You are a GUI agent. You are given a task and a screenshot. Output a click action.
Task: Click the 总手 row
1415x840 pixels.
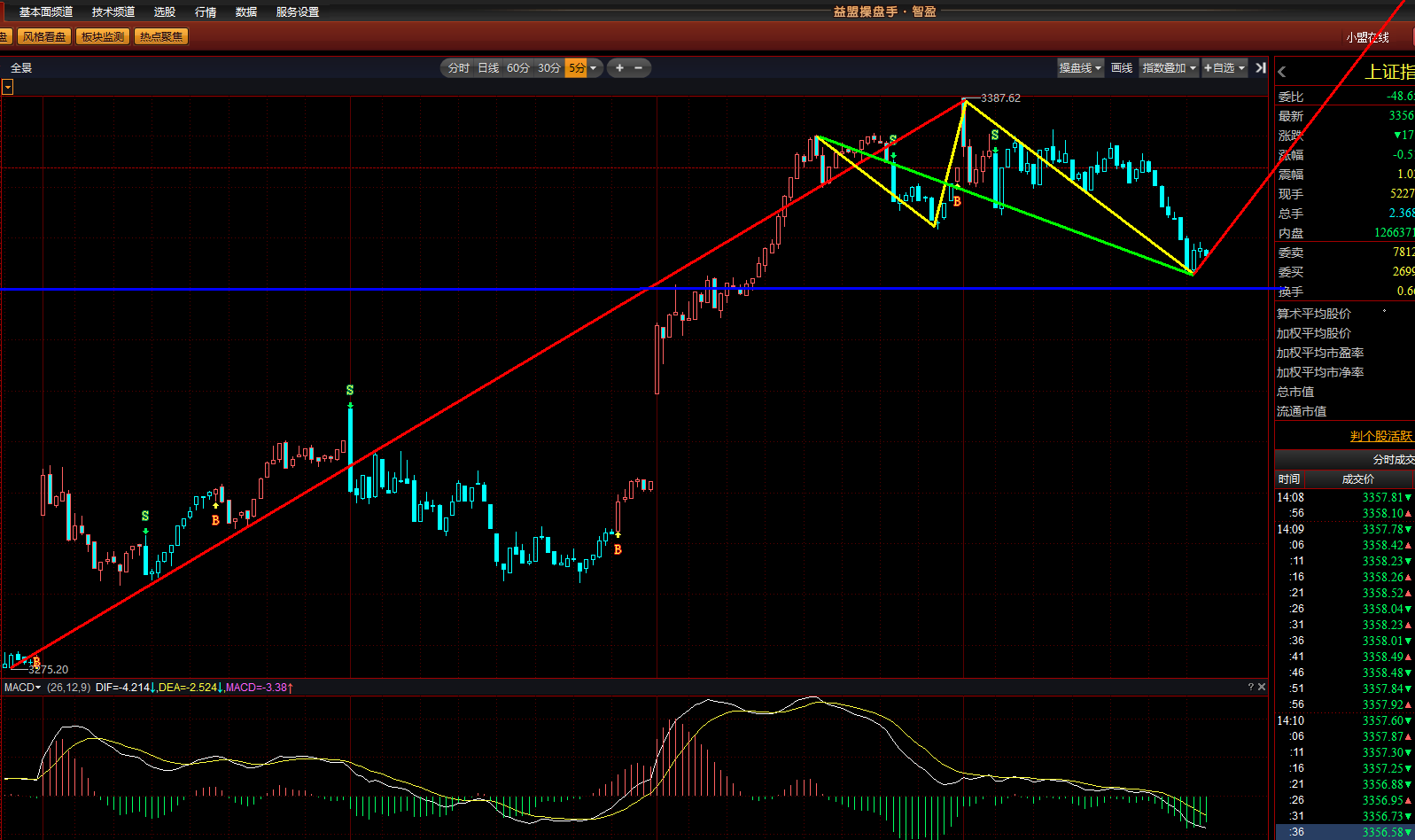coord(1345,214)
